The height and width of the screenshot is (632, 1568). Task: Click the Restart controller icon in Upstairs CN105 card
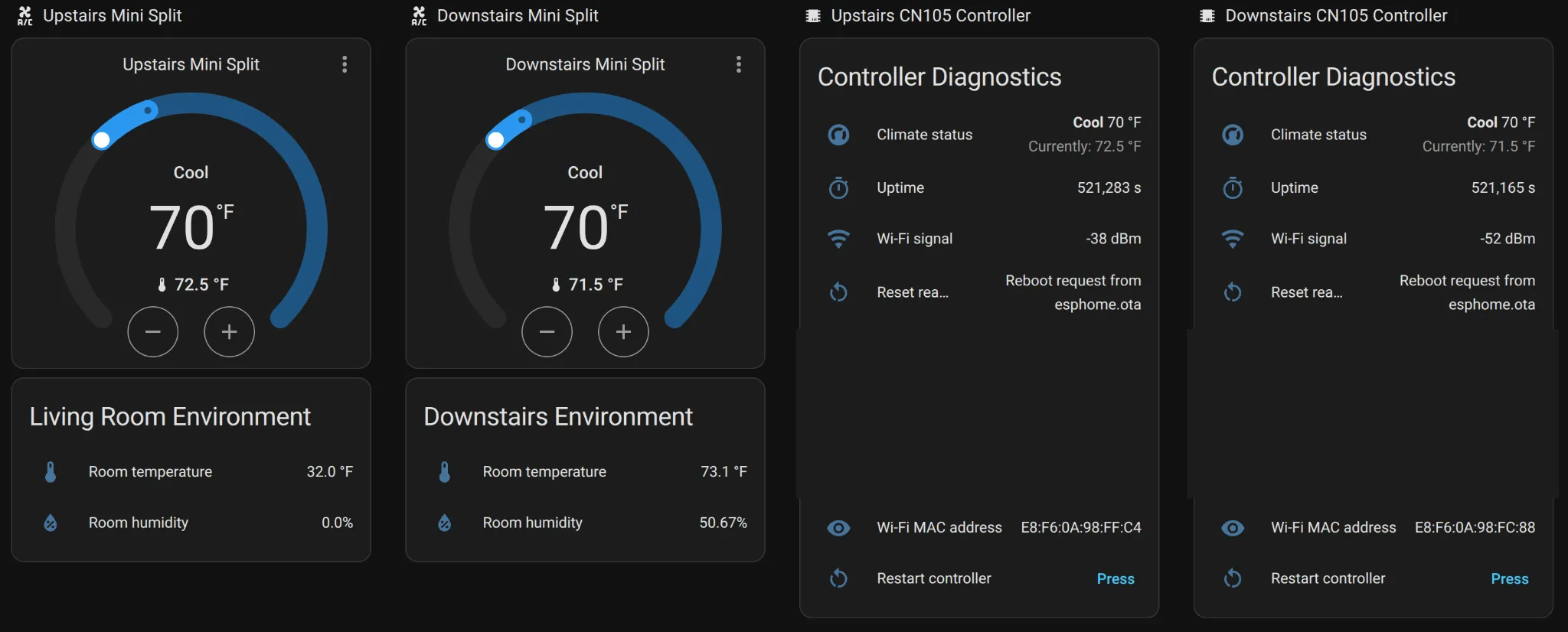[839, 578]
